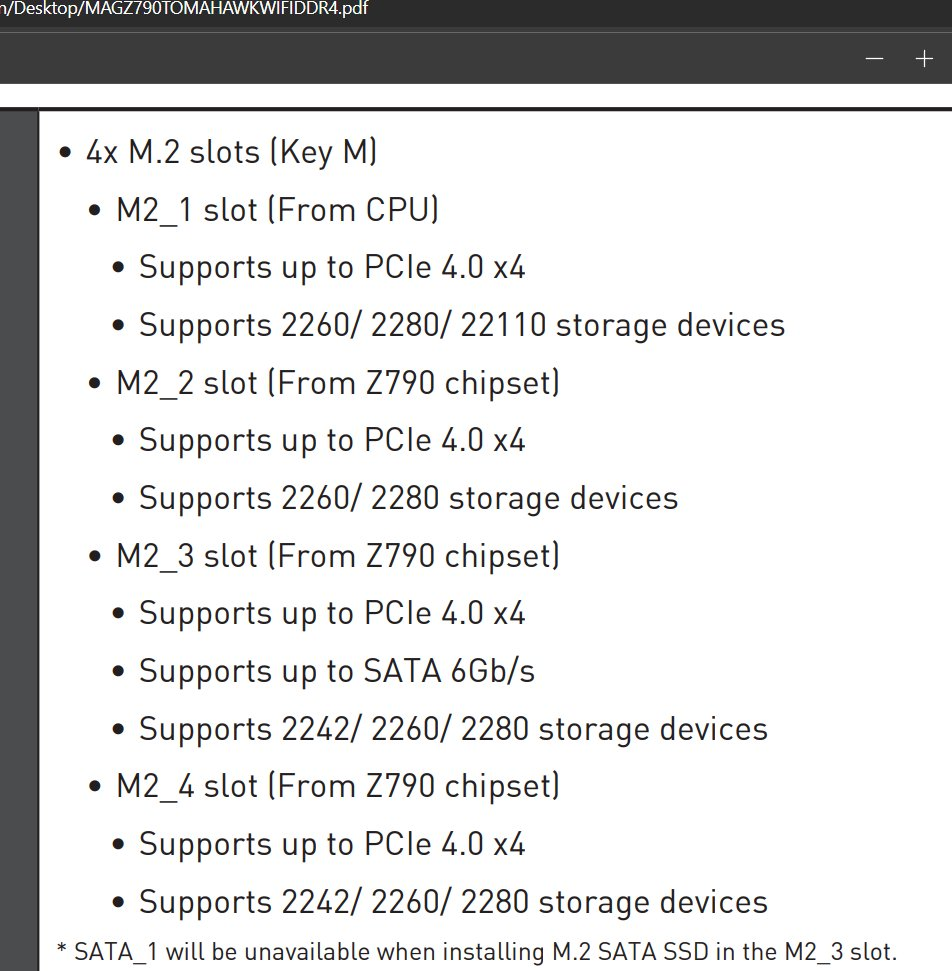952x971 pixels.
Task: Click 'Supports 2260/ 2280 storage devices' line
Action: (x=408, y=498)
